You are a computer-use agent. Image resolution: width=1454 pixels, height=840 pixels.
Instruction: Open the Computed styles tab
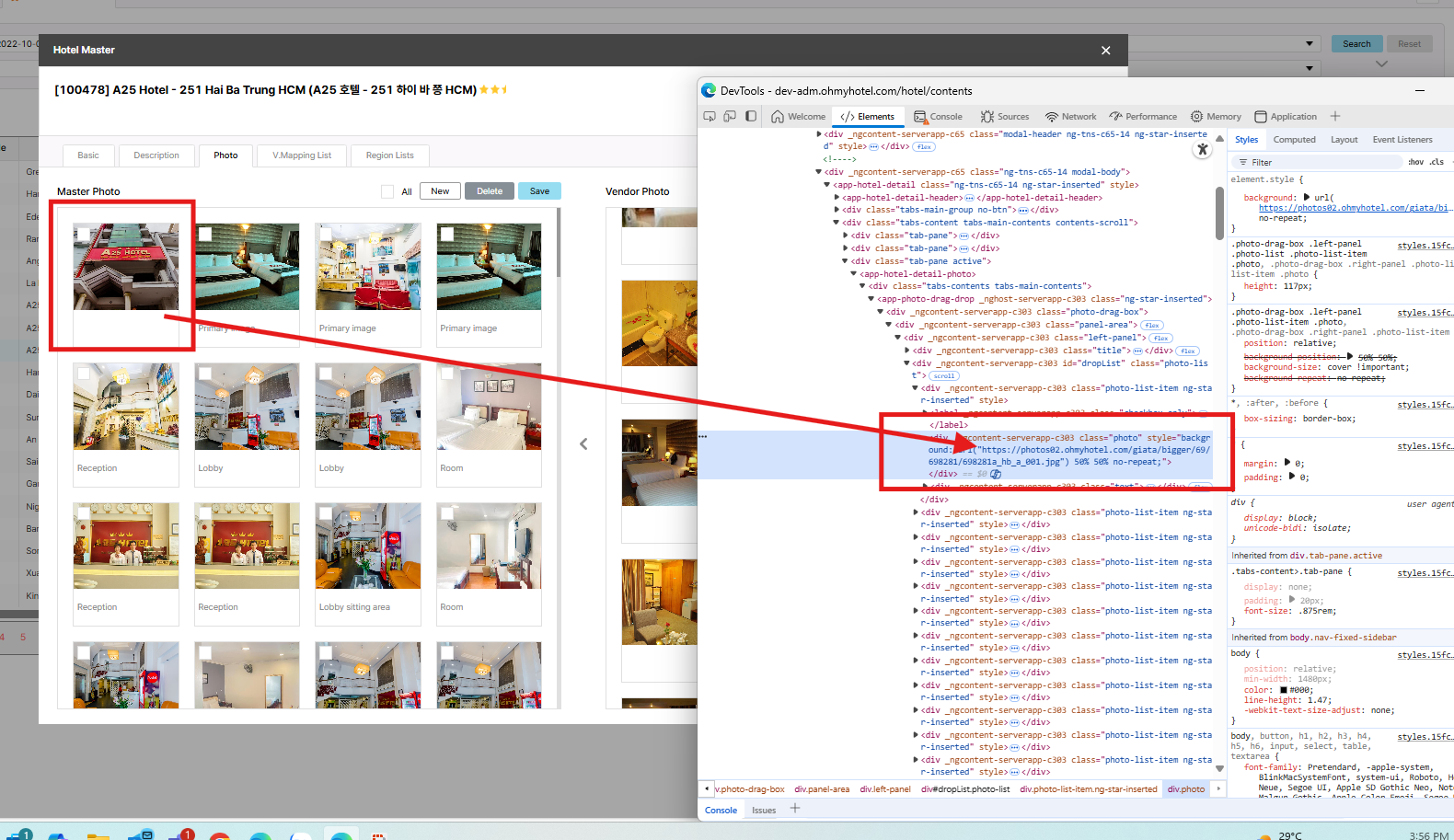point(1294,140)
